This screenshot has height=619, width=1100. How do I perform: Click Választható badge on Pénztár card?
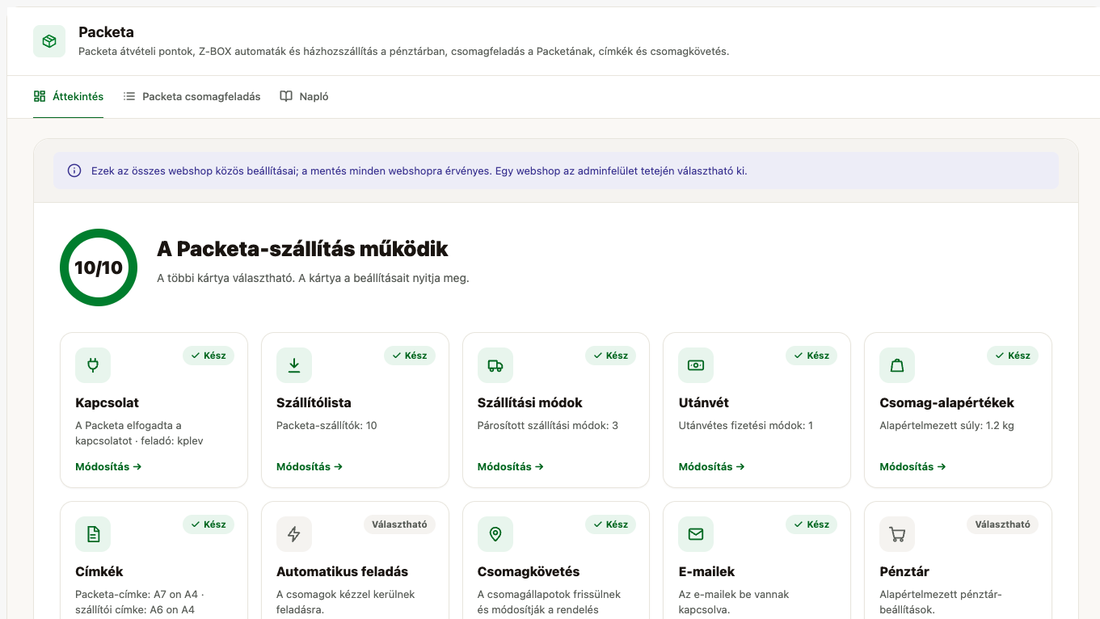tap(1002, 524)
